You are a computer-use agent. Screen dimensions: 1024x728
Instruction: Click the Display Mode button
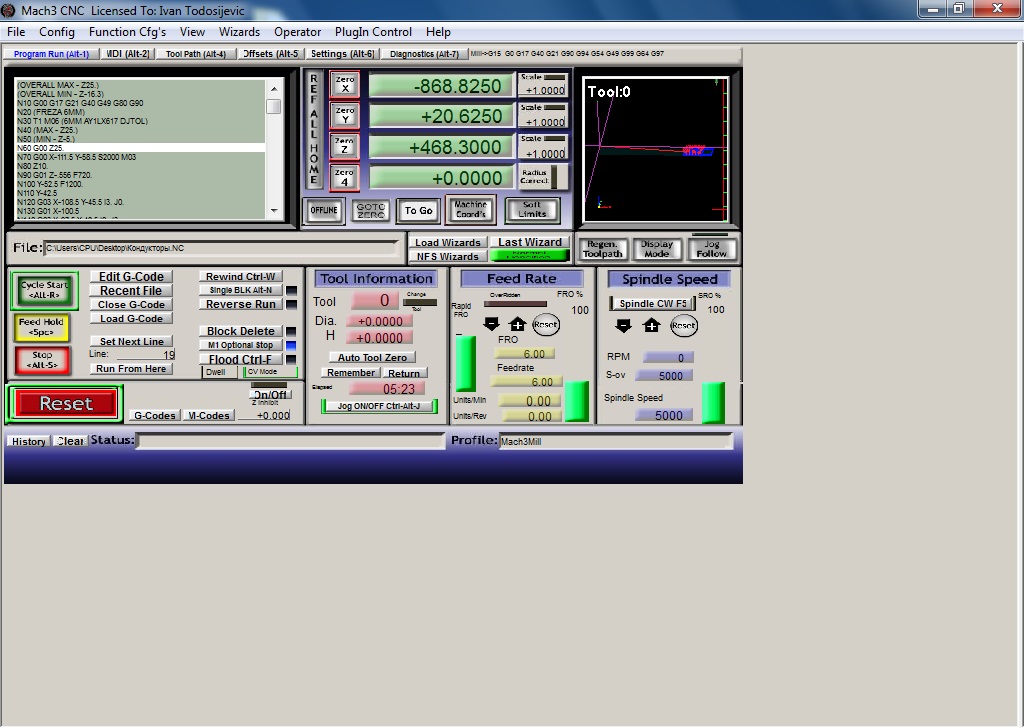click(x=656, y=249)
